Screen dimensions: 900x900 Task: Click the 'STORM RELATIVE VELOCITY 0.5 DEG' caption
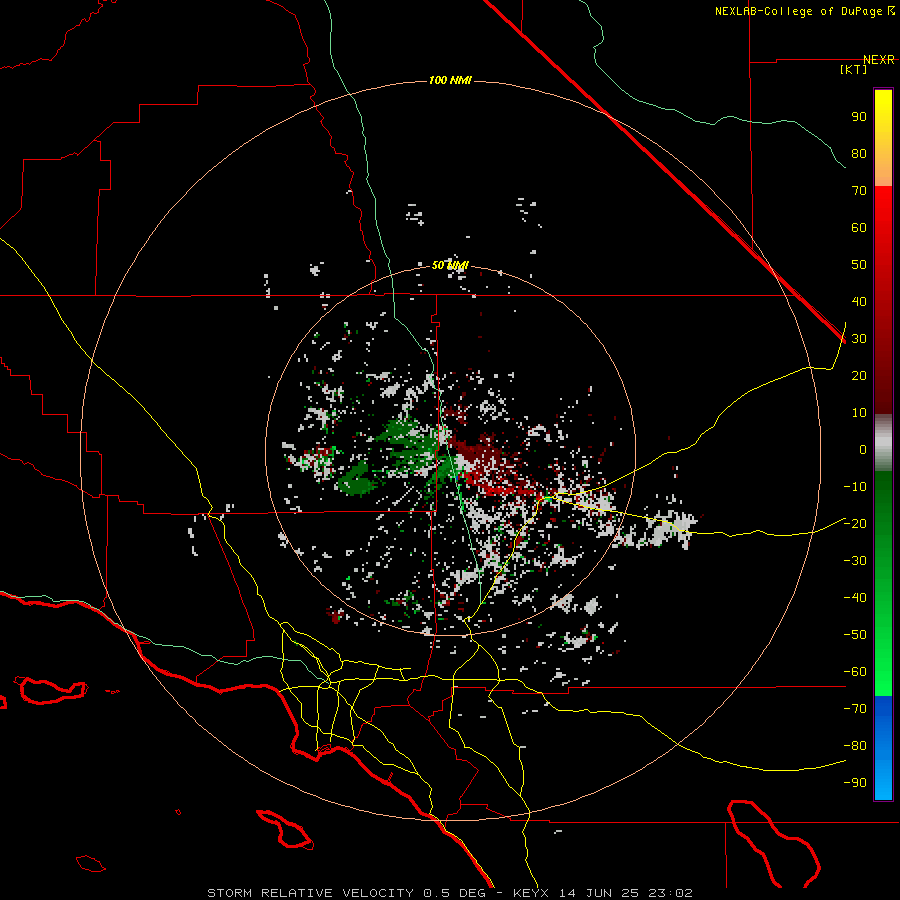point(346,893)
